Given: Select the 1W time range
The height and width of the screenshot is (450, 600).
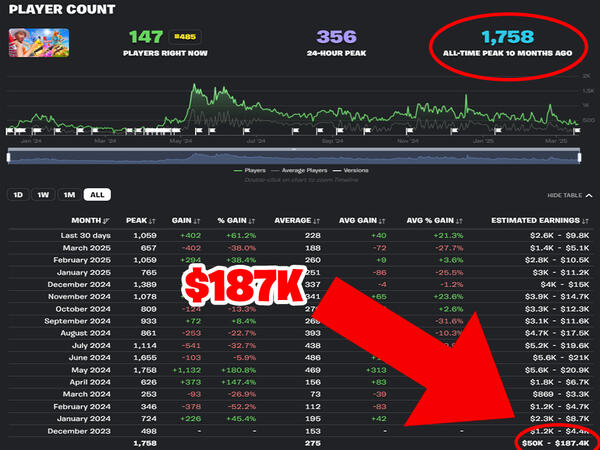Looking at the screenshot, I should [x=43, y=195].
